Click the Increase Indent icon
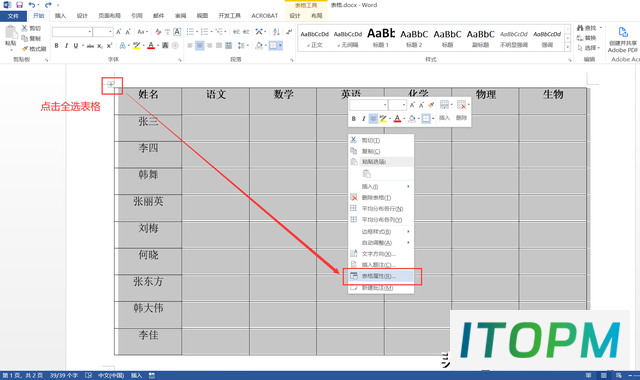This screenshot has width=640, height=380. click(246, 32)
